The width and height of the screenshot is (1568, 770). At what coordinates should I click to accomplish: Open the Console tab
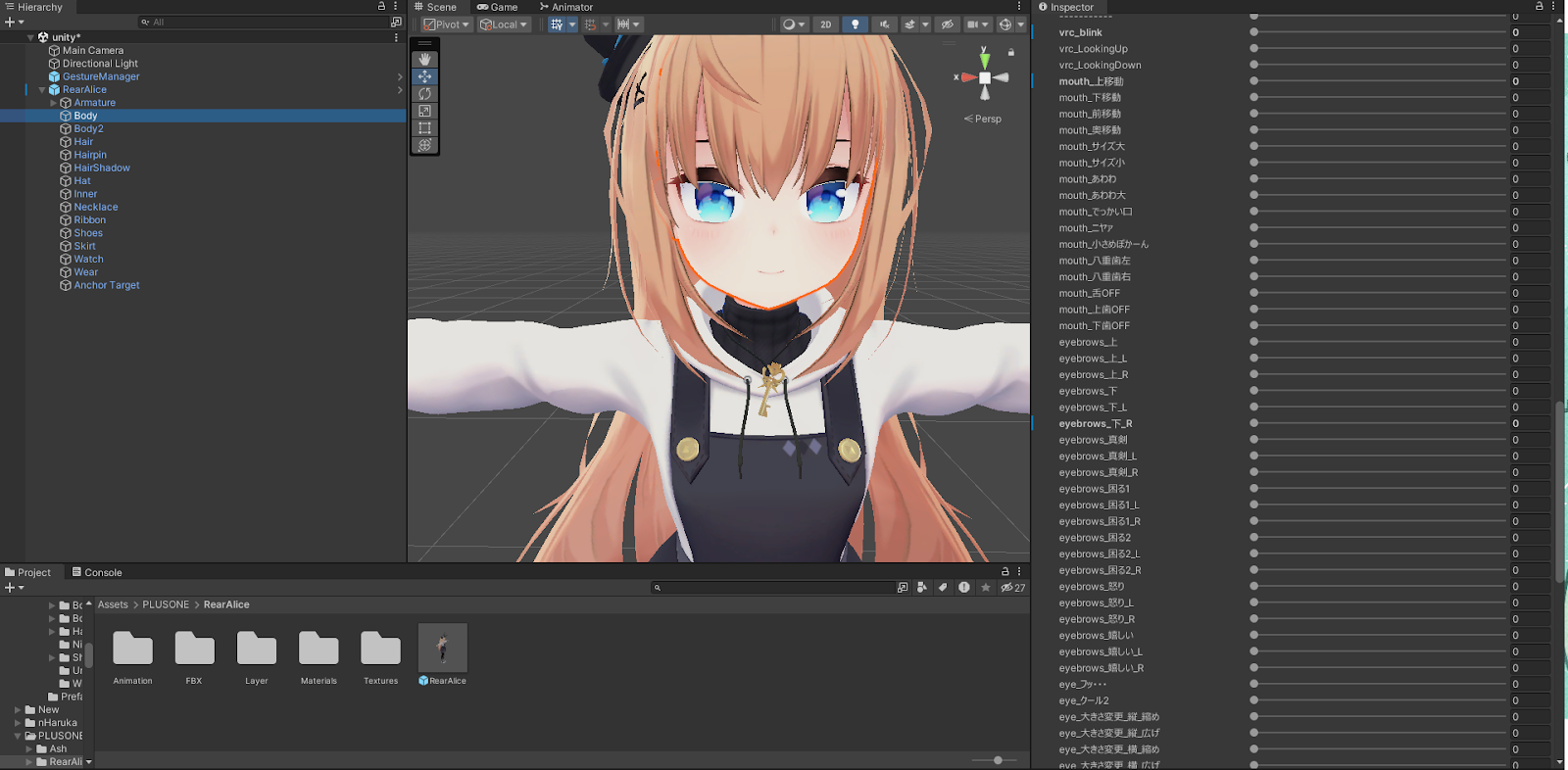(97, 572)
